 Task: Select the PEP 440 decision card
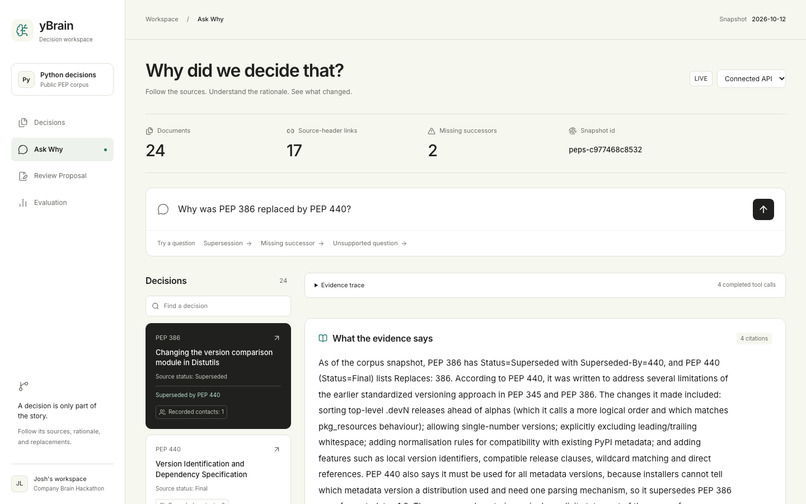pyautogui.click(x=218, y=470)
